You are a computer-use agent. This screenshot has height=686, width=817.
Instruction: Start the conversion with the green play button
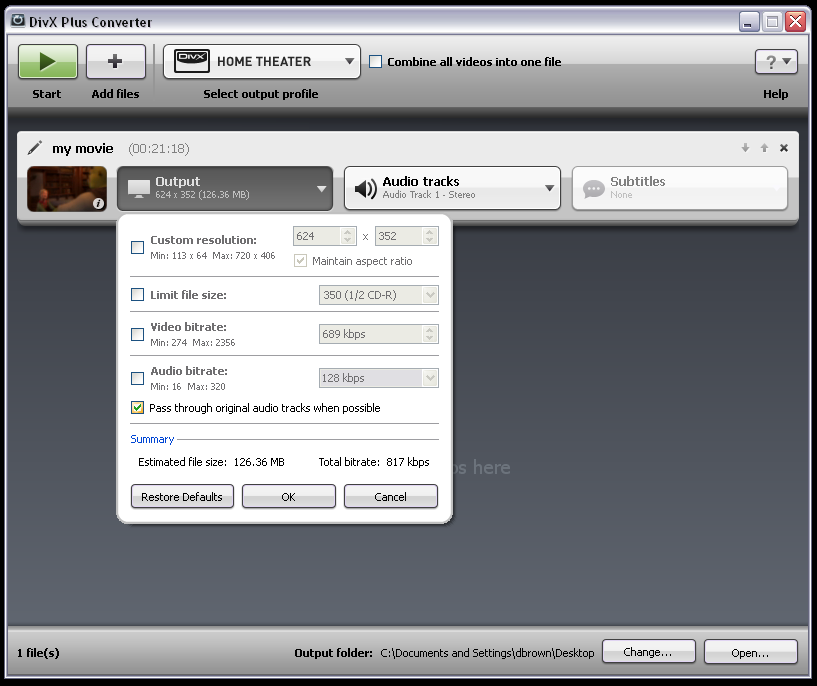pos(47,61)
